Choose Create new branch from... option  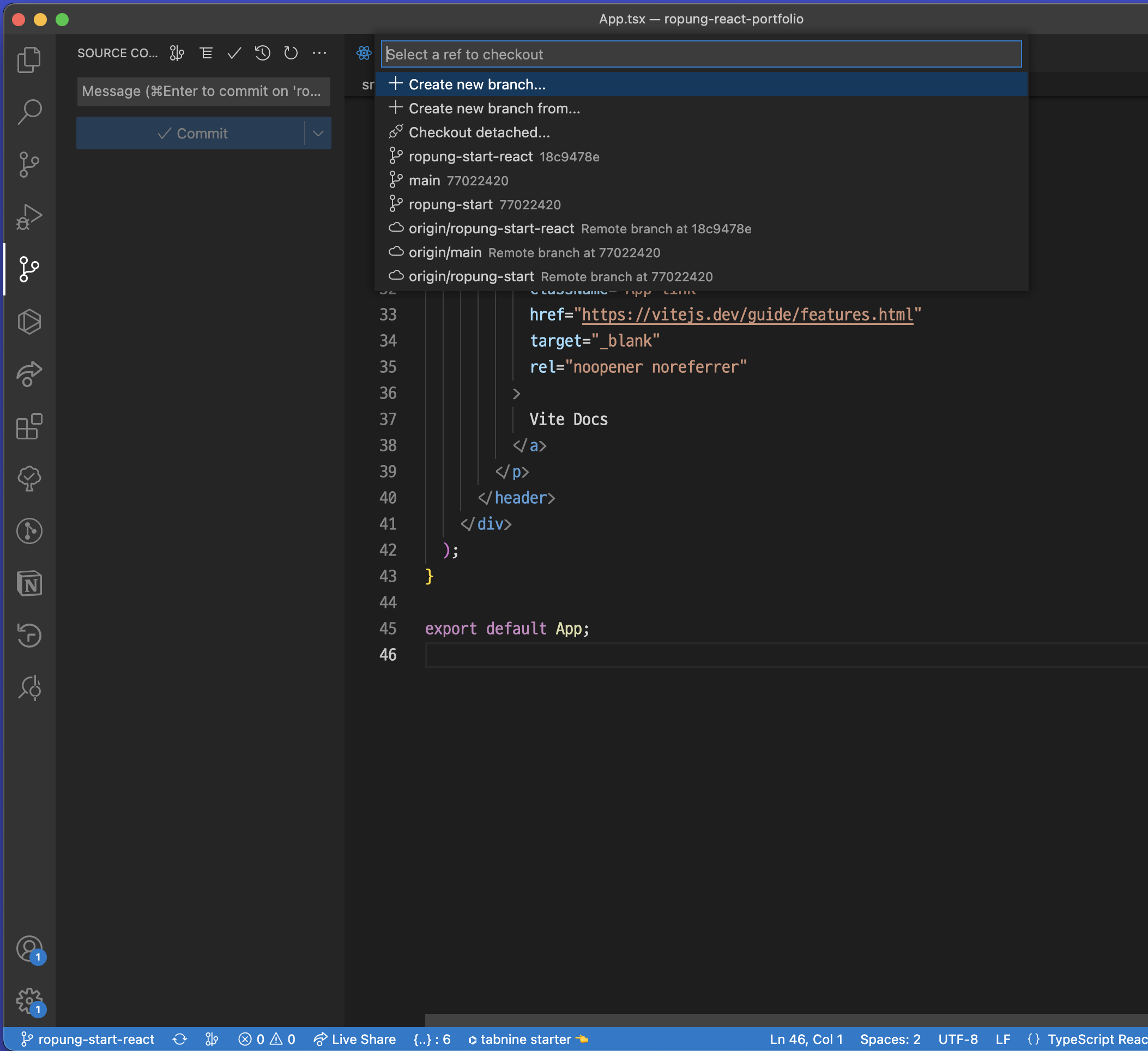pos(494,108)
